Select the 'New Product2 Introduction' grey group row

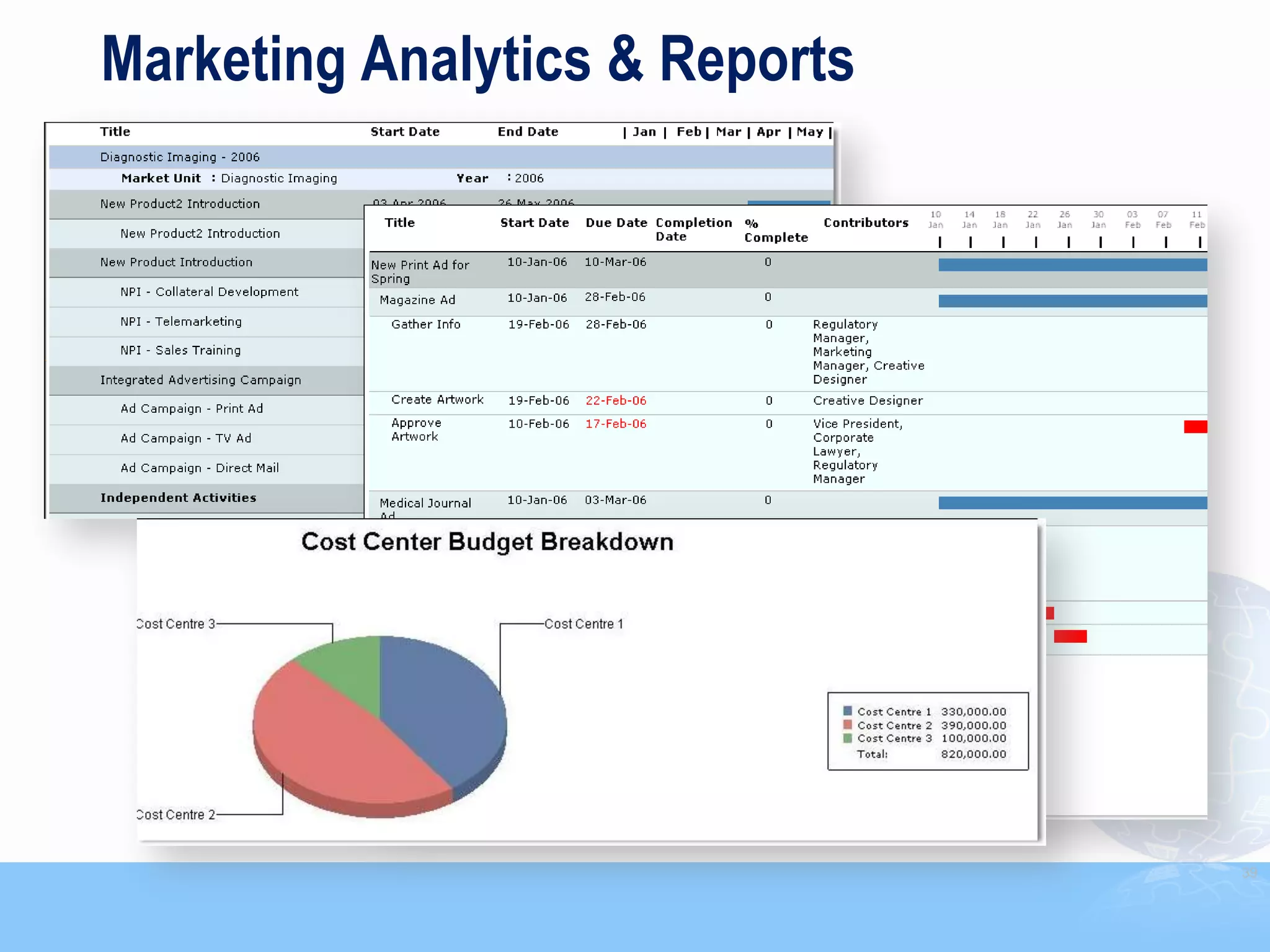coord(206,204)
